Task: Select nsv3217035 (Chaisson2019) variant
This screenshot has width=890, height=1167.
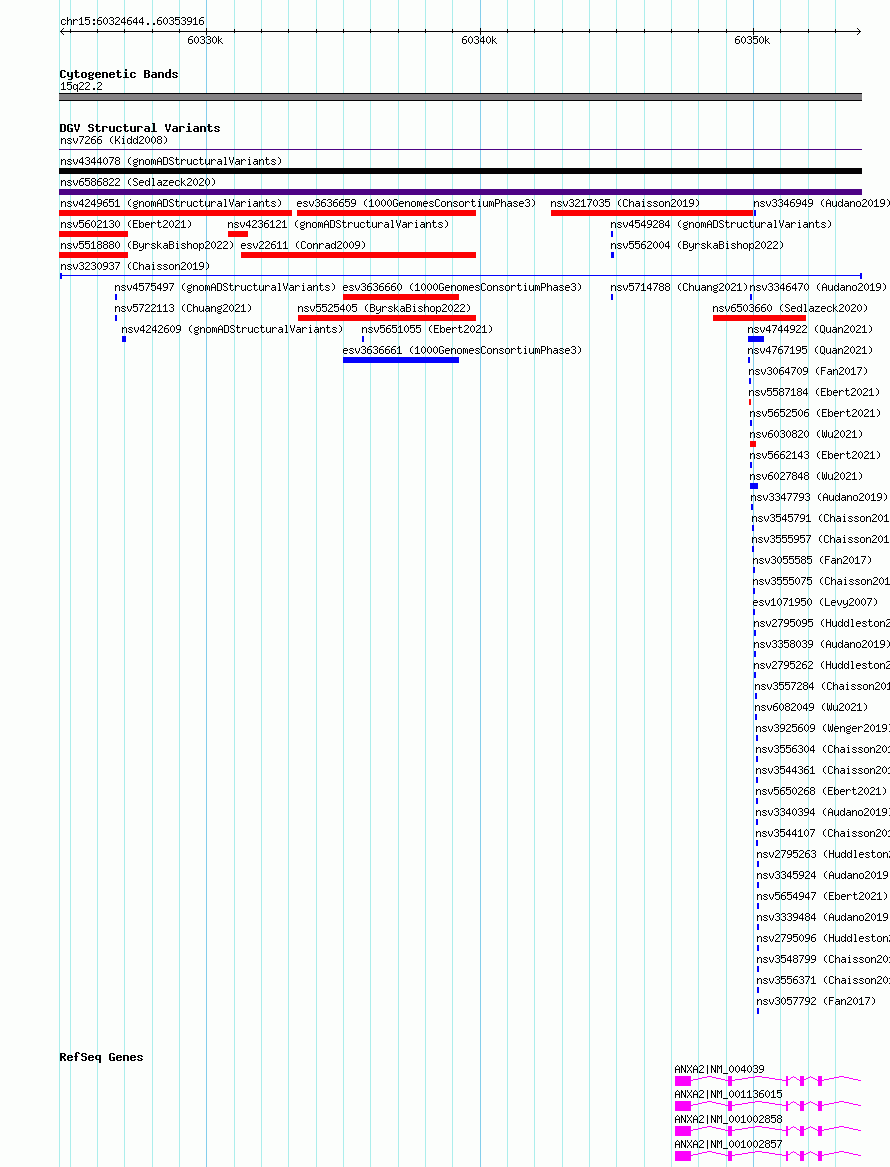Action: tap(625, 203)
